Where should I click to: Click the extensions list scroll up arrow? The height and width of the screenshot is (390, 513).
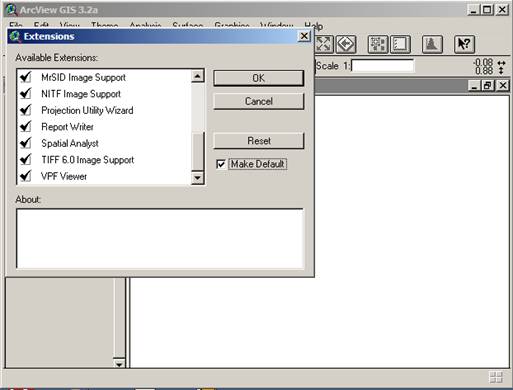(x=198, y=76)
